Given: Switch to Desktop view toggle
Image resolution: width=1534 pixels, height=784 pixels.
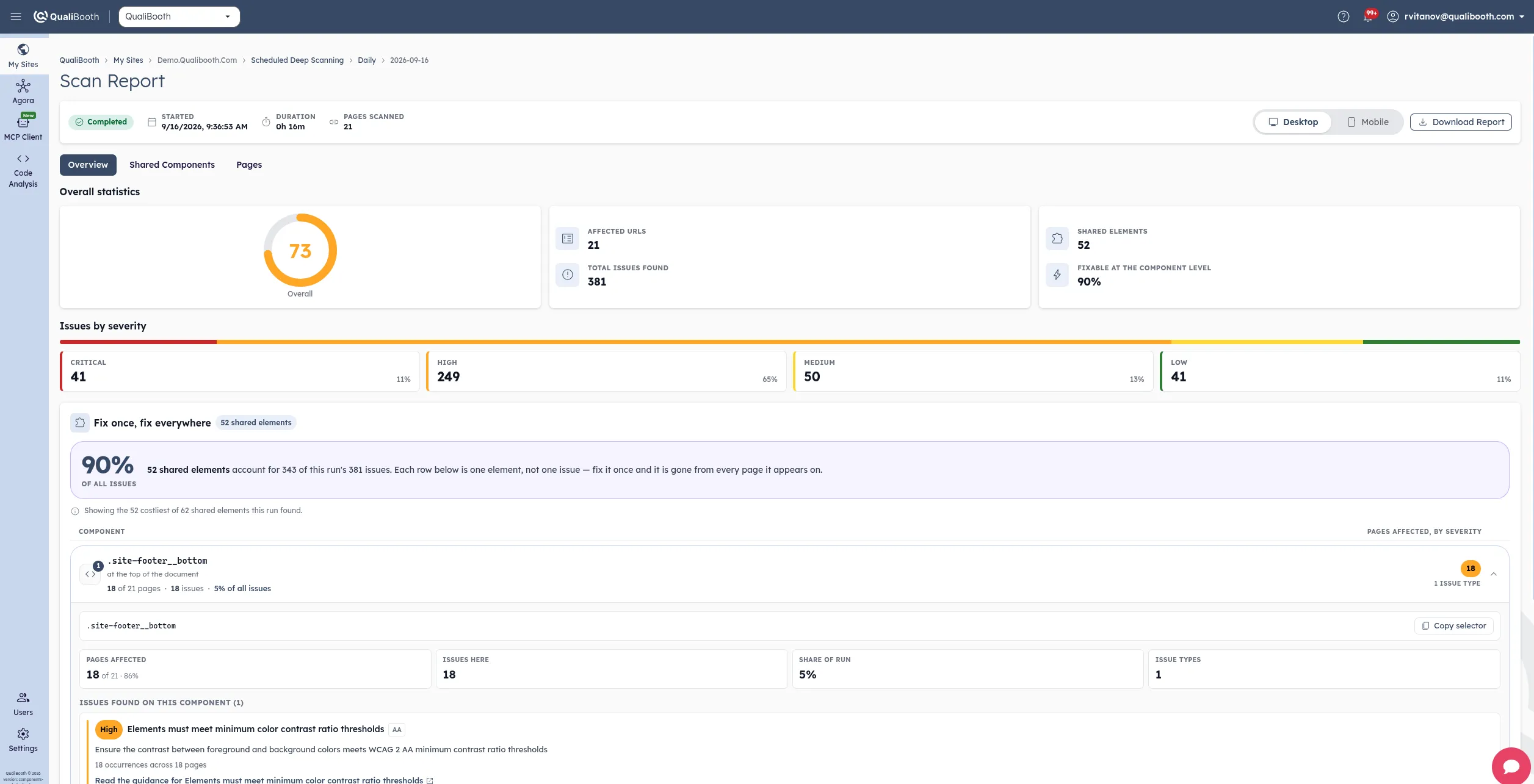Looking at the screenshot, I should 1293,122.
